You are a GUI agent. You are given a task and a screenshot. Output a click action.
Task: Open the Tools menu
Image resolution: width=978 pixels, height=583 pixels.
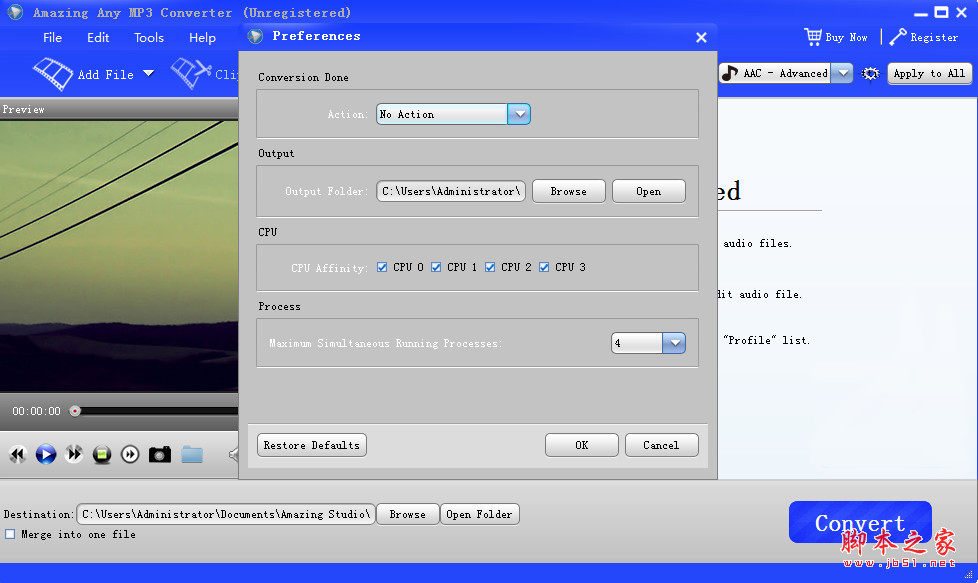click(149, 37)
